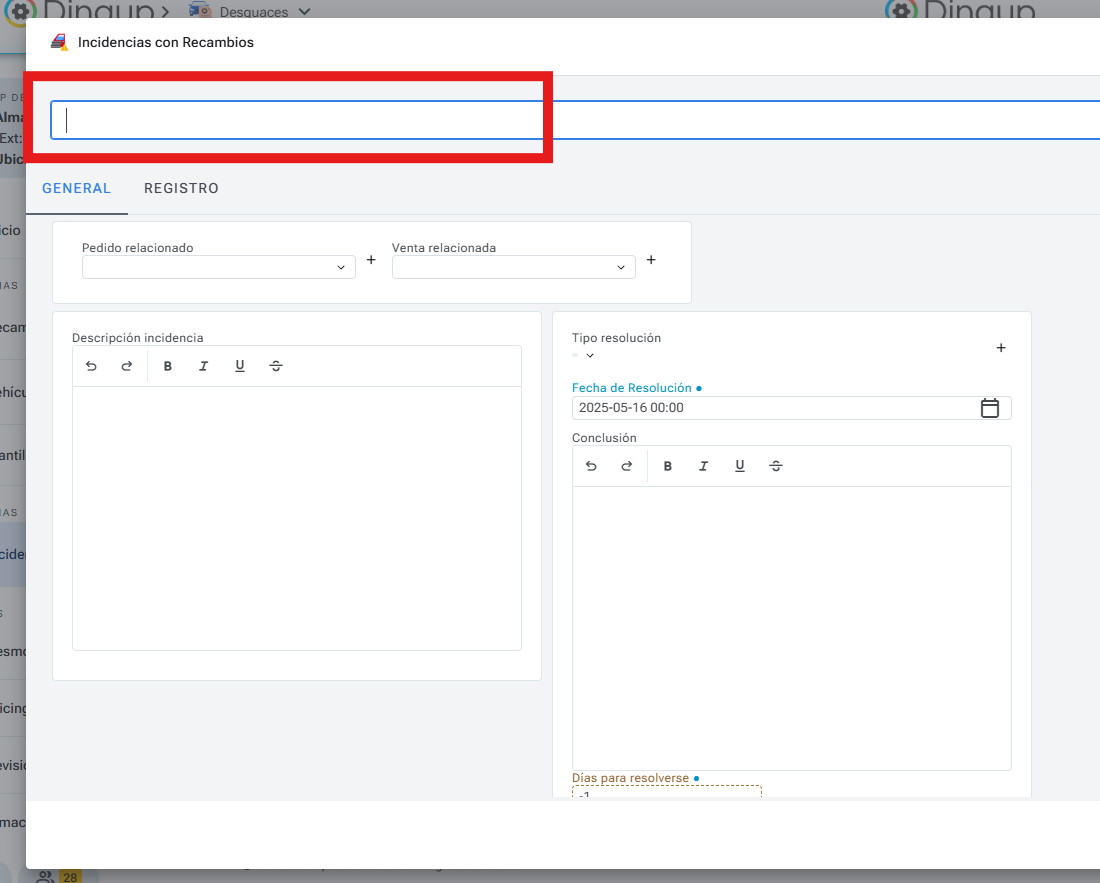Expand the Tipo resolución dropdown
The width and height of the screenshot is (1100, 883).
(x=589, y=355)
